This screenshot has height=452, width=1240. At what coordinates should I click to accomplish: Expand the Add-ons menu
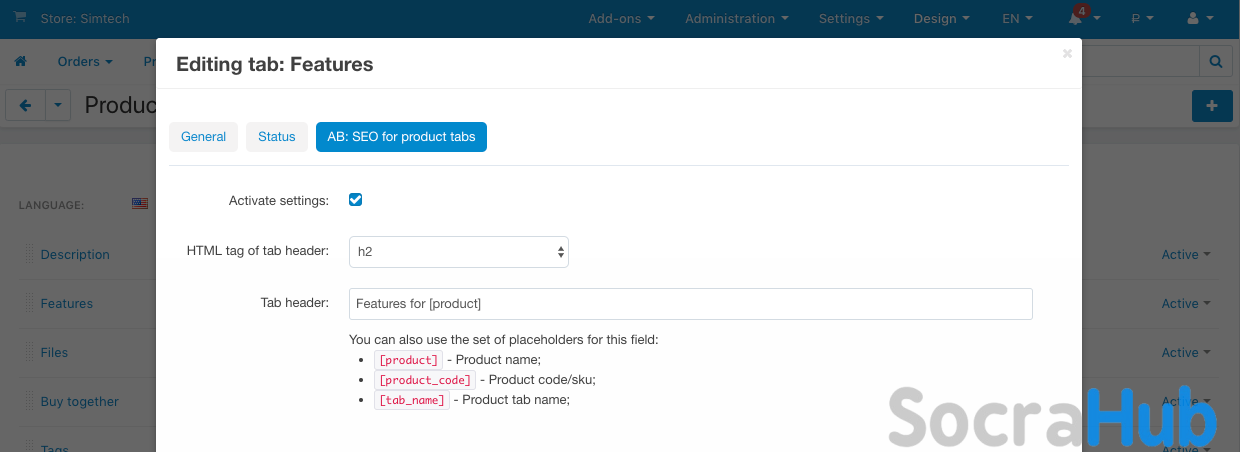[x=621, y=18]
